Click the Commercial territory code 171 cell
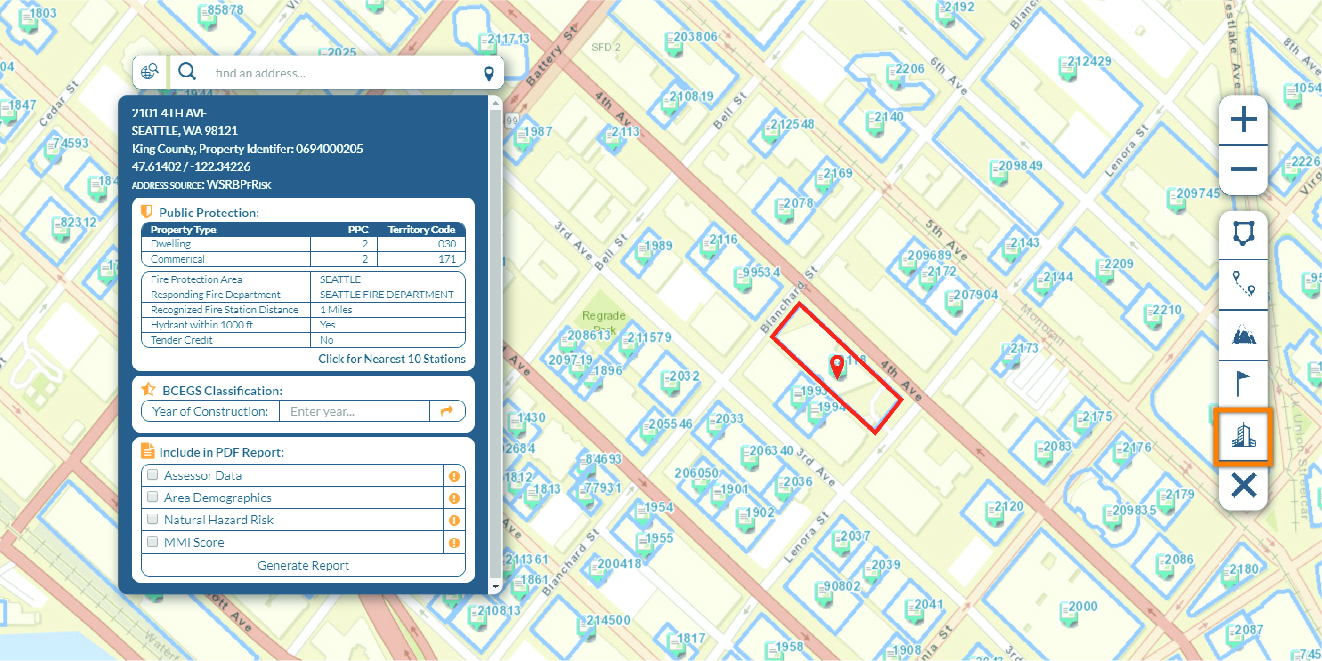The image size is (1322, 661). (421, 259)
